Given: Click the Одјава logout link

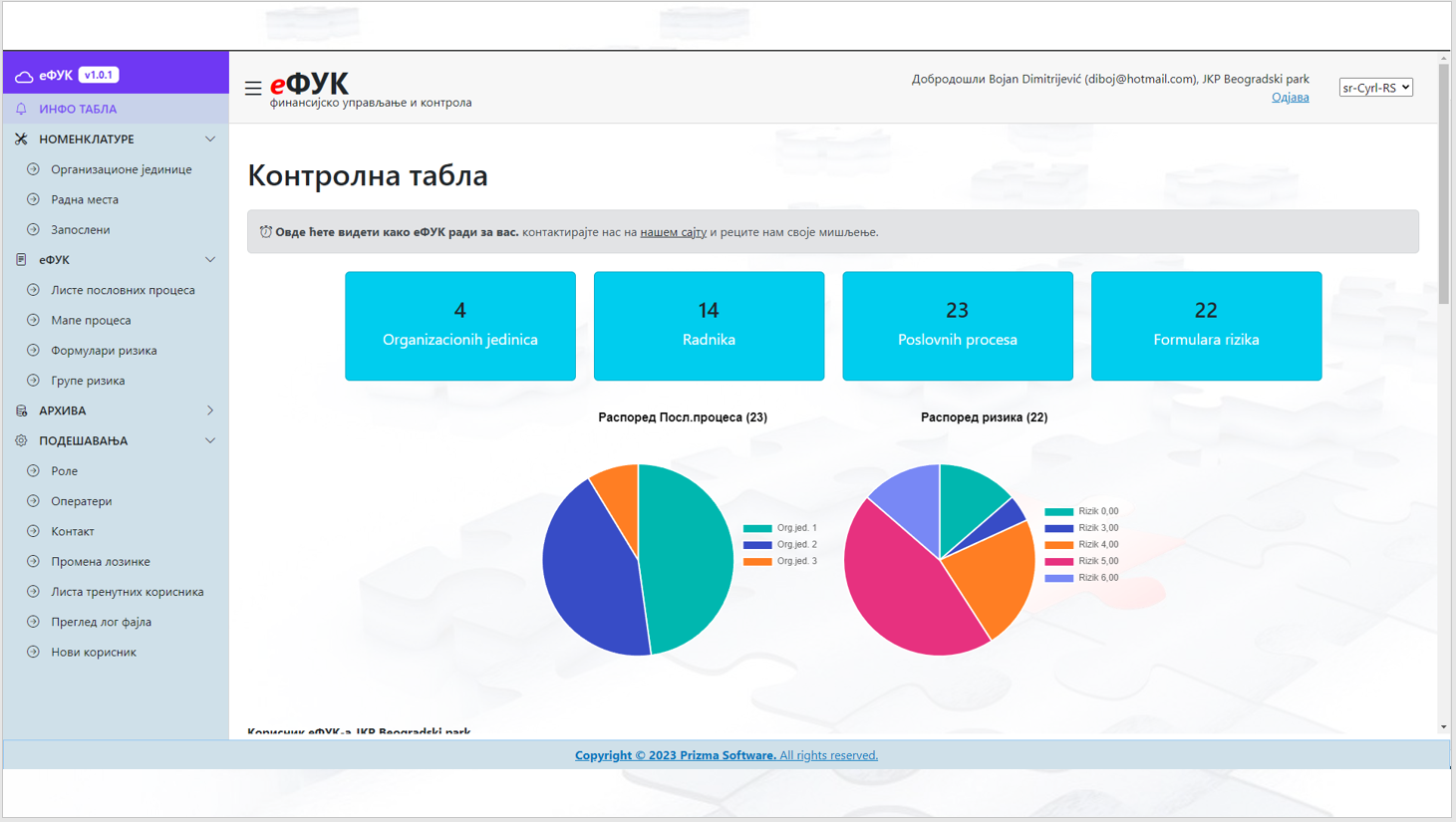Looking at the screenshot, I should pos(1290,98).
